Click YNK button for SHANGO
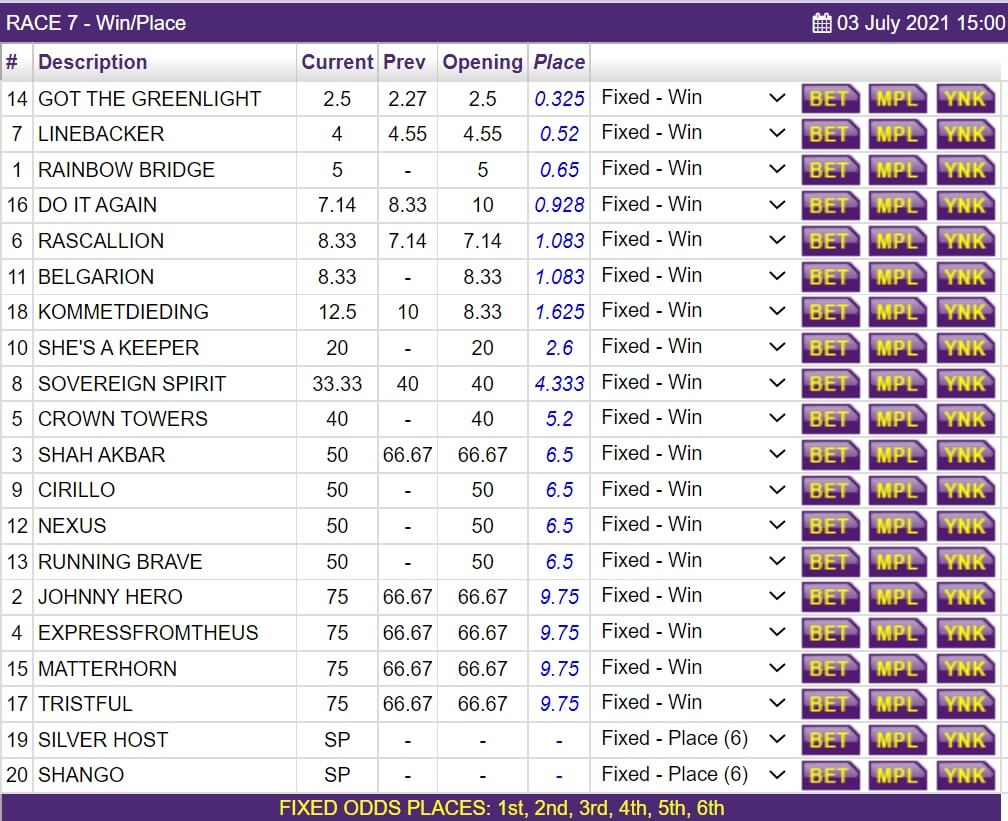The width and height of the screenshot is (1008, 821). point(965,775)
